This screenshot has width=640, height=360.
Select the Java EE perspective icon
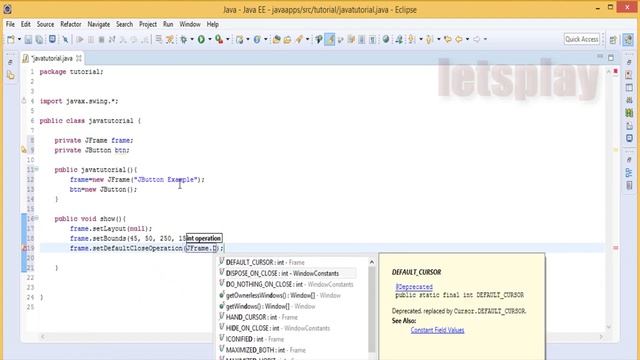(x=628, y=40)
